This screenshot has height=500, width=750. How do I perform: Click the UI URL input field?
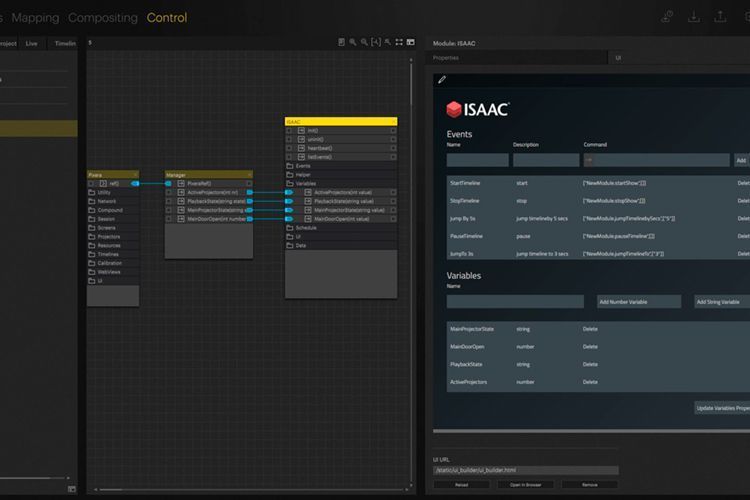point(526,470)
